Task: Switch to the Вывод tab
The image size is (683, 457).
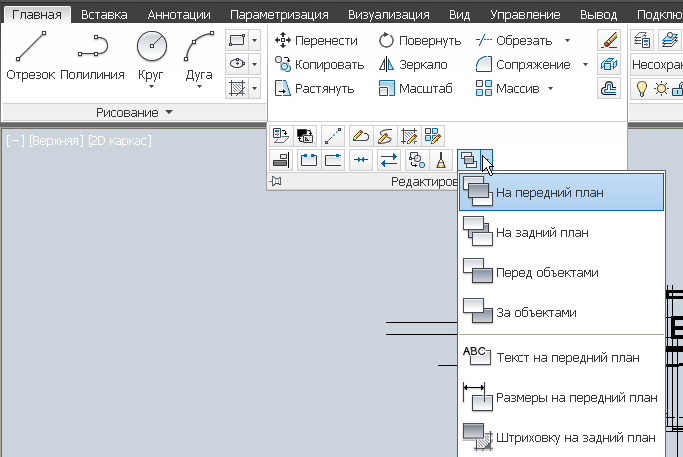Action: [598, 15]
